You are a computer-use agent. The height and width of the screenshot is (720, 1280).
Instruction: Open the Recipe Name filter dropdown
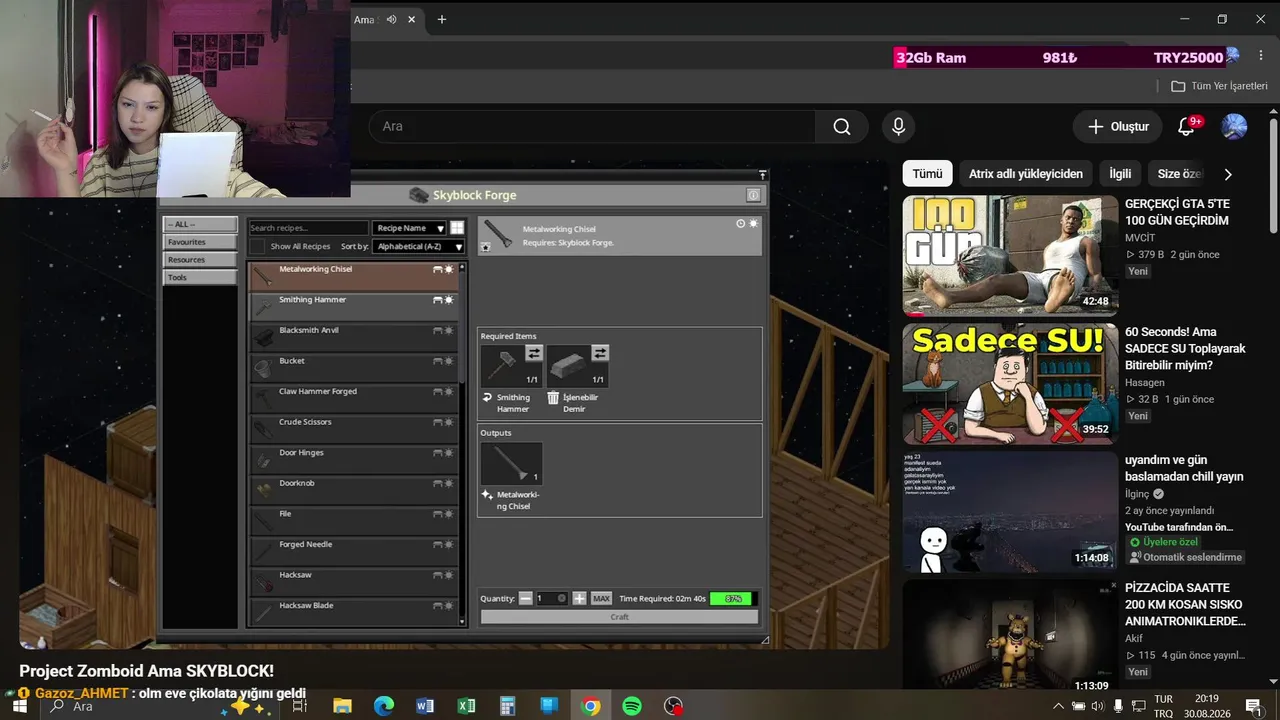(410, 228)
